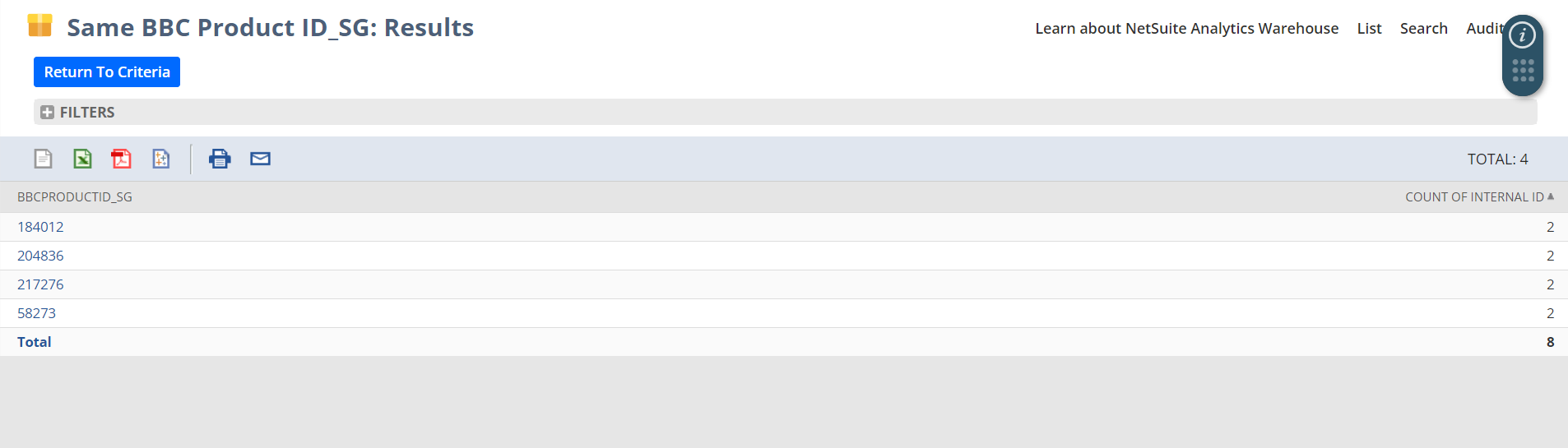Expand the FILTERS section
Image resolution: width=1568 pixels, height=448 pixels.
[48, 113]
